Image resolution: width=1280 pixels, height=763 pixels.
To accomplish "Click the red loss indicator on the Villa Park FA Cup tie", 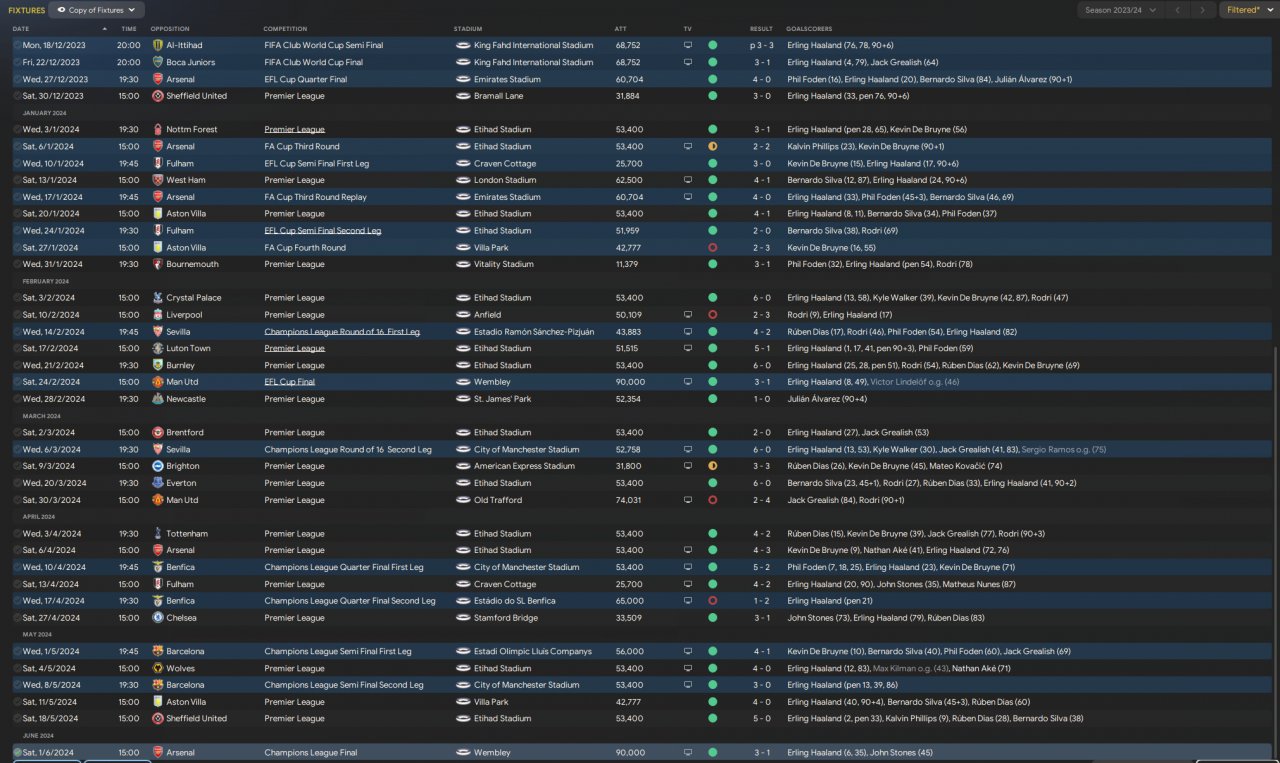I will pyautogui.click(x=712, y=247).
